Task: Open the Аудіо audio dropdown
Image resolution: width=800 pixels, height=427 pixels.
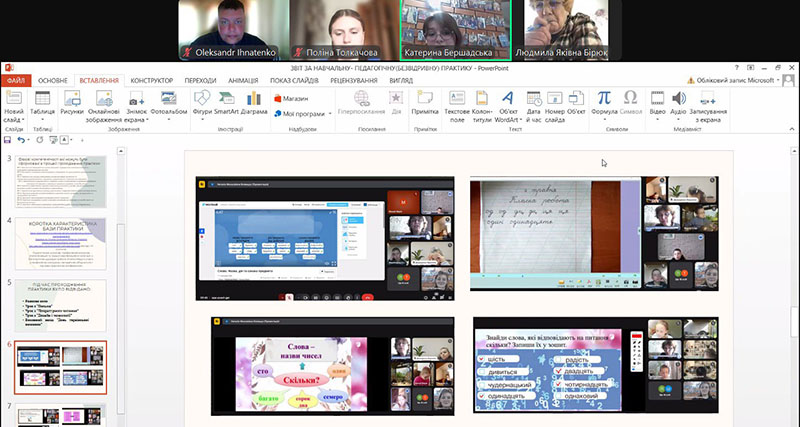Action: click(679, 120)
